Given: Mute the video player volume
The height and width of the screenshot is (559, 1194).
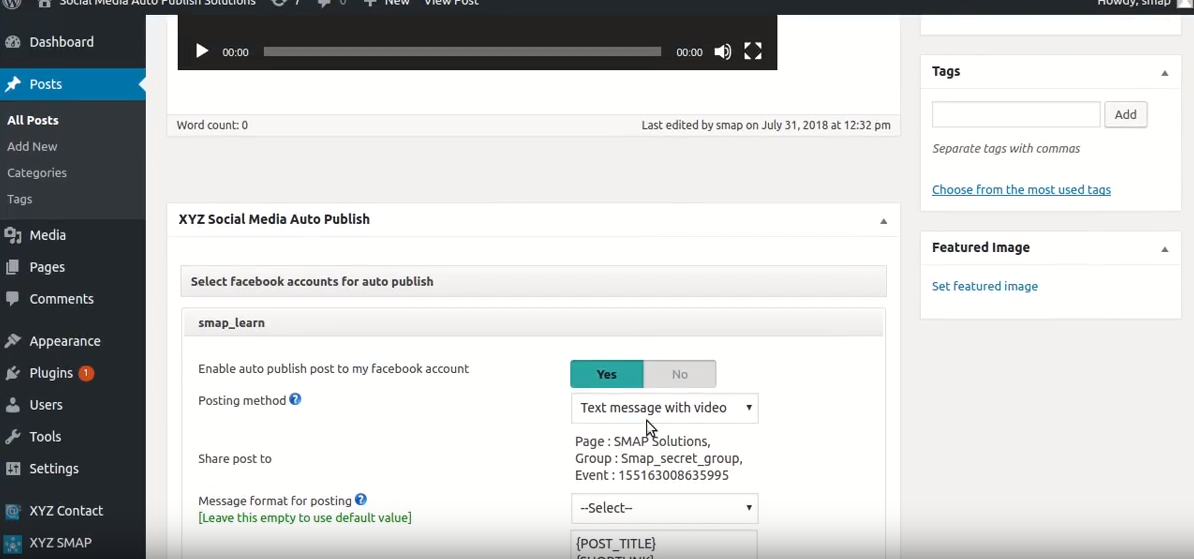Looking at the screenshot, I should 722,52.
